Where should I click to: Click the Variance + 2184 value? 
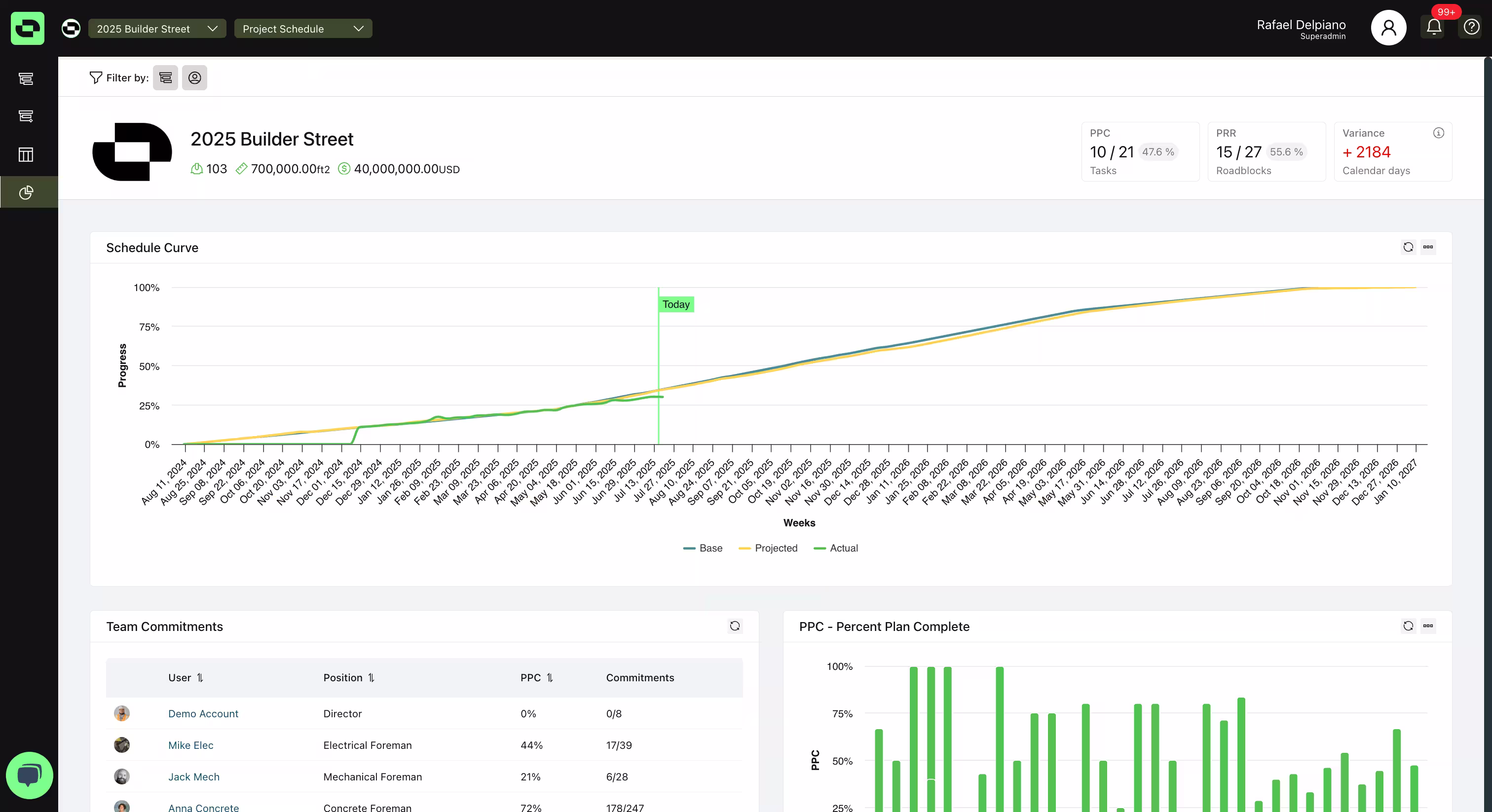[x=1366, y=152]
